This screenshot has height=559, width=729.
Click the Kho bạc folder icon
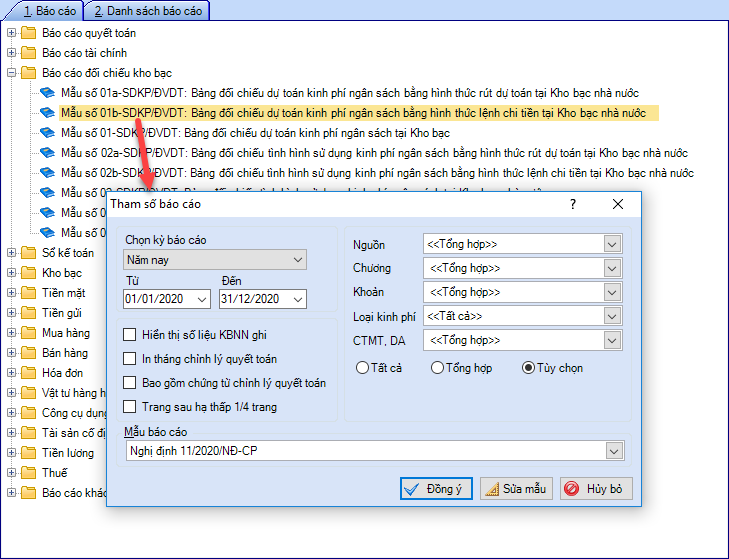coord(28,273)
